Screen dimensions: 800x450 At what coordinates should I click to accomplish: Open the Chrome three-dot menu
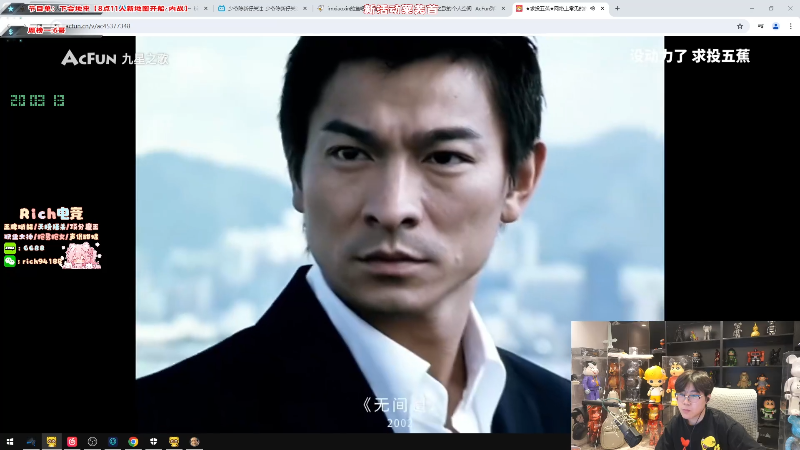pyautogui.click(x=790, y=26)
